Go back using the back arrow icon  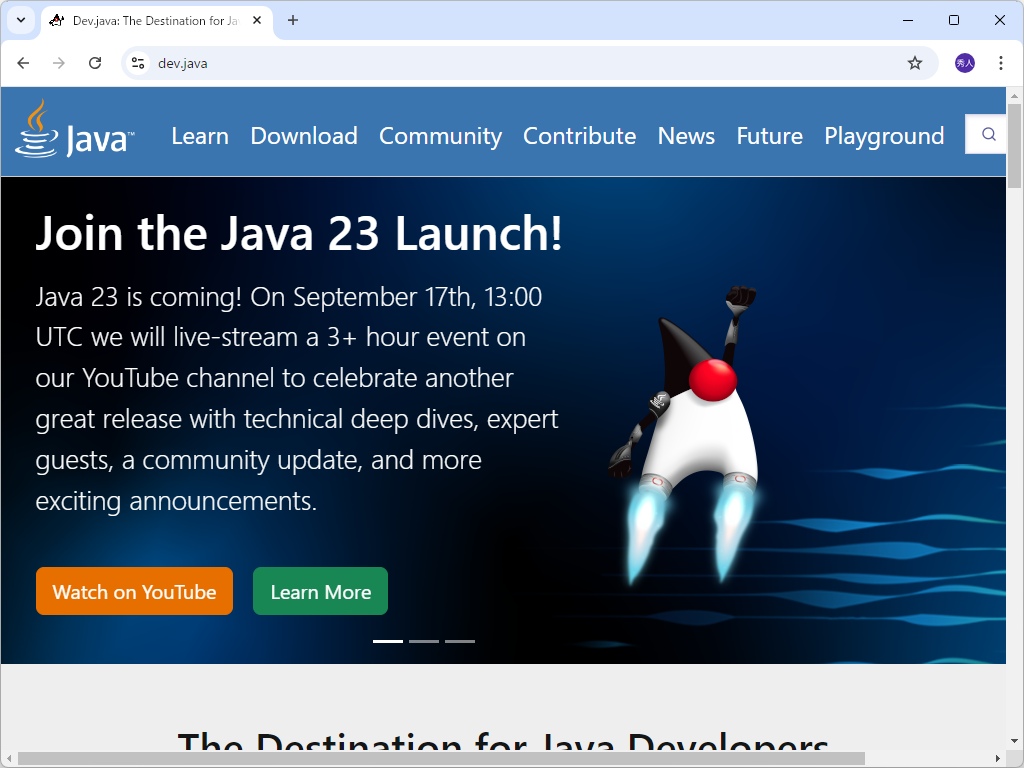pyautogui.click(x=23, y=62)
